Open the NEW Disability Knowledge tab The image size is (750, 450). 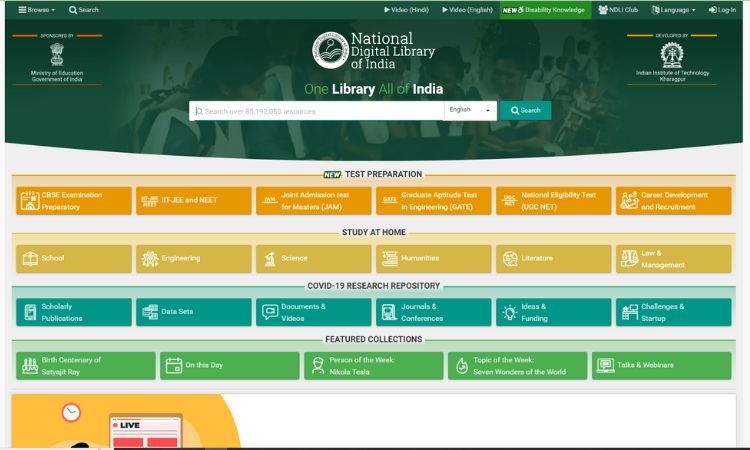(x=545, y=10)
